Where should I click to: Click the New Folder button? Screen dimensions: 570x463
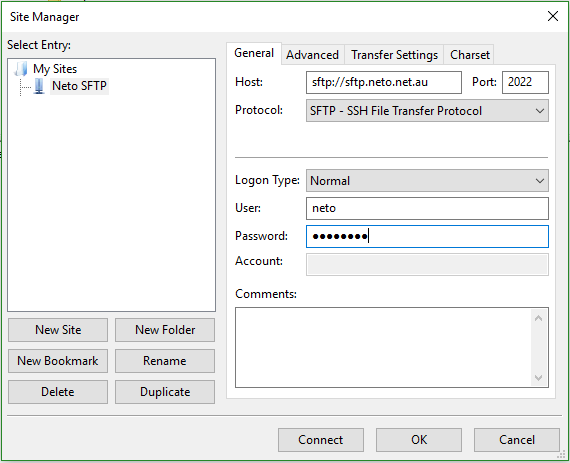[x=165, y=330]
